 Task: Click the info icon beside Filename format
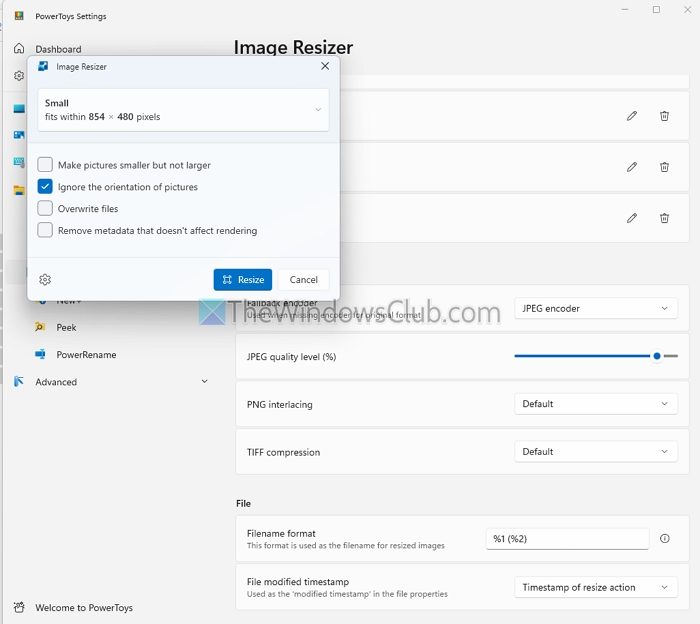point(665,538)
